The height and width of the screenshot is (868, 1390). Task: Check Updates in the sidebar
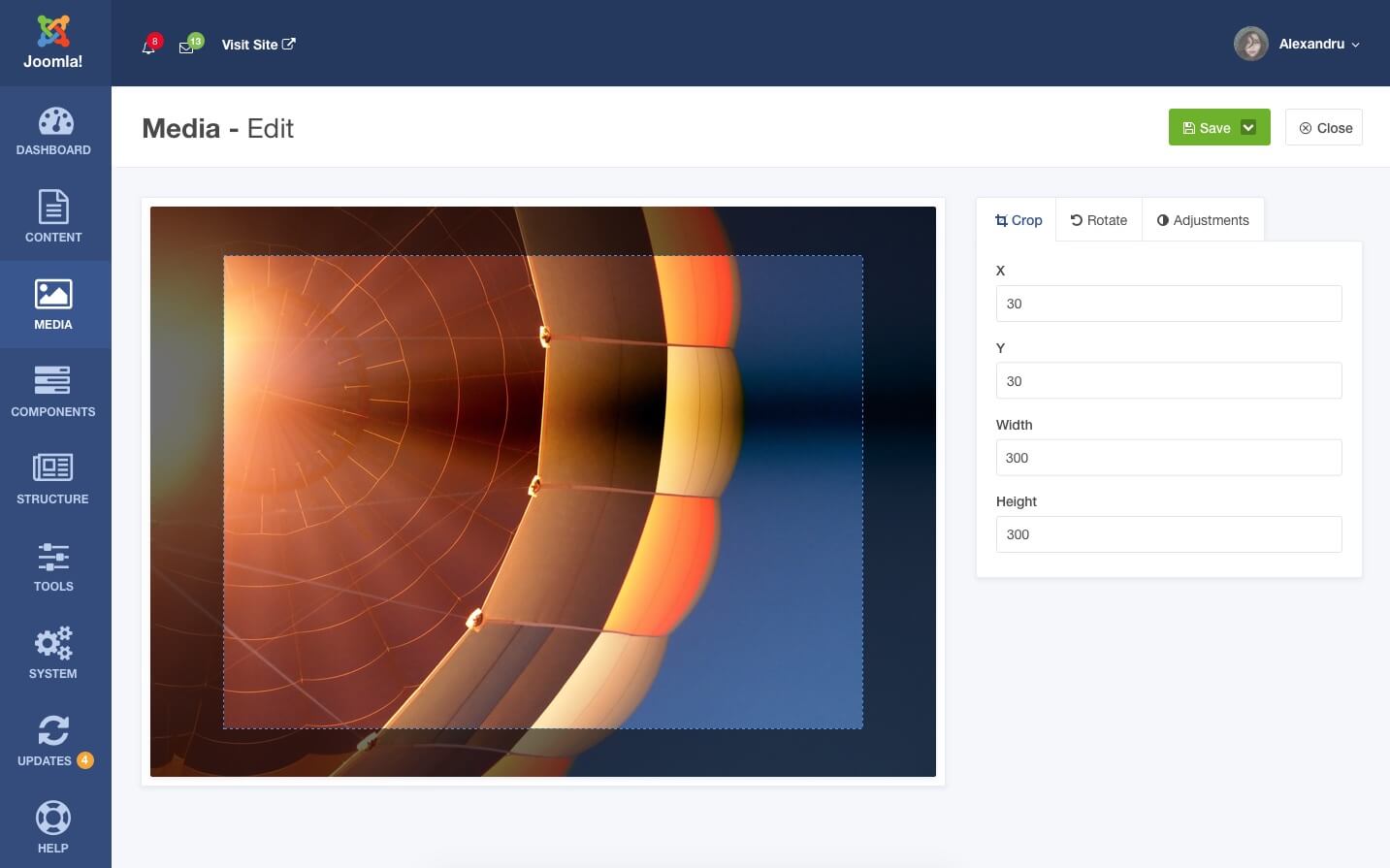pos(53,732)
